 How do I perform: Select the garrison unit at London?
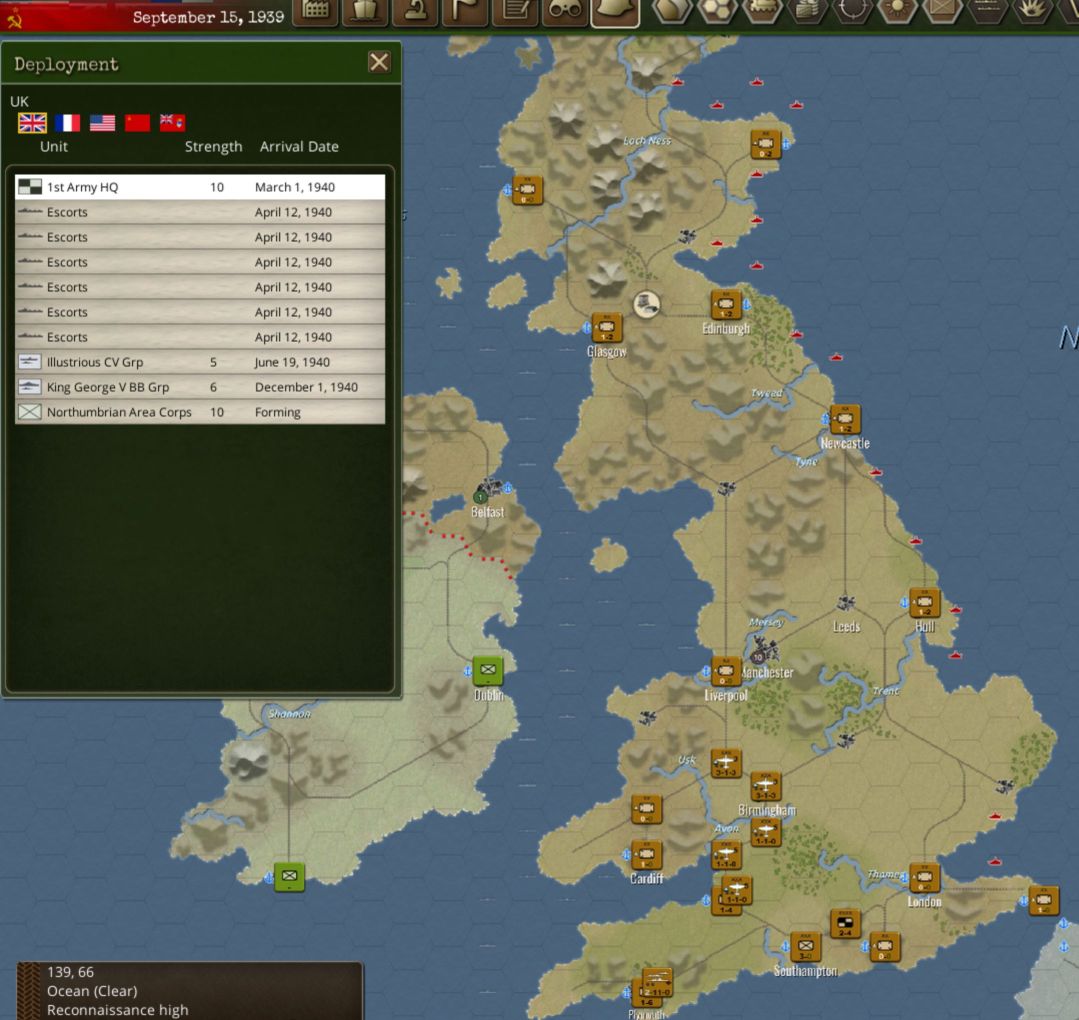click(925, 878)
